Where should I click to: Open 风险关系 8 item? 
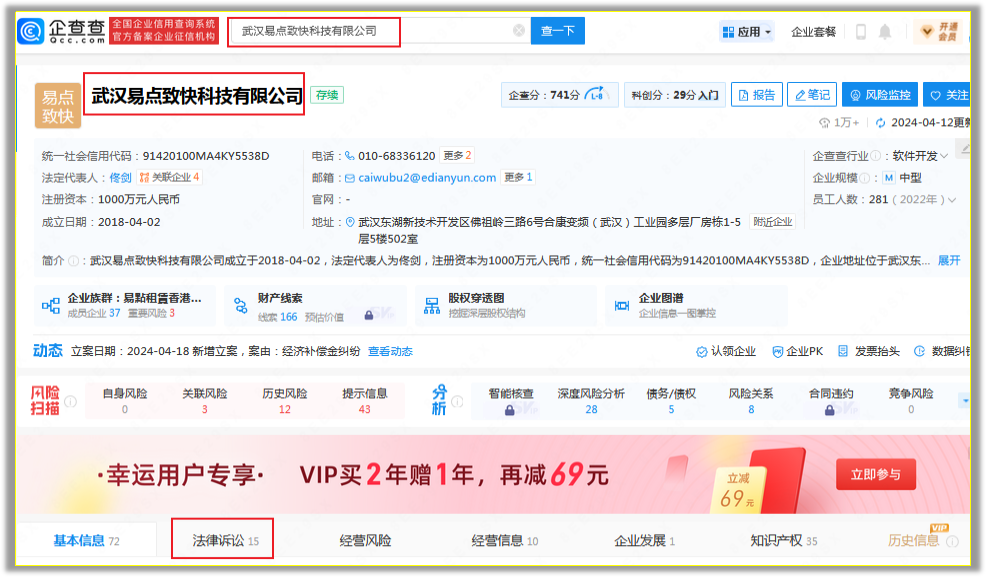pyautogui.click(x=751, y=400)
